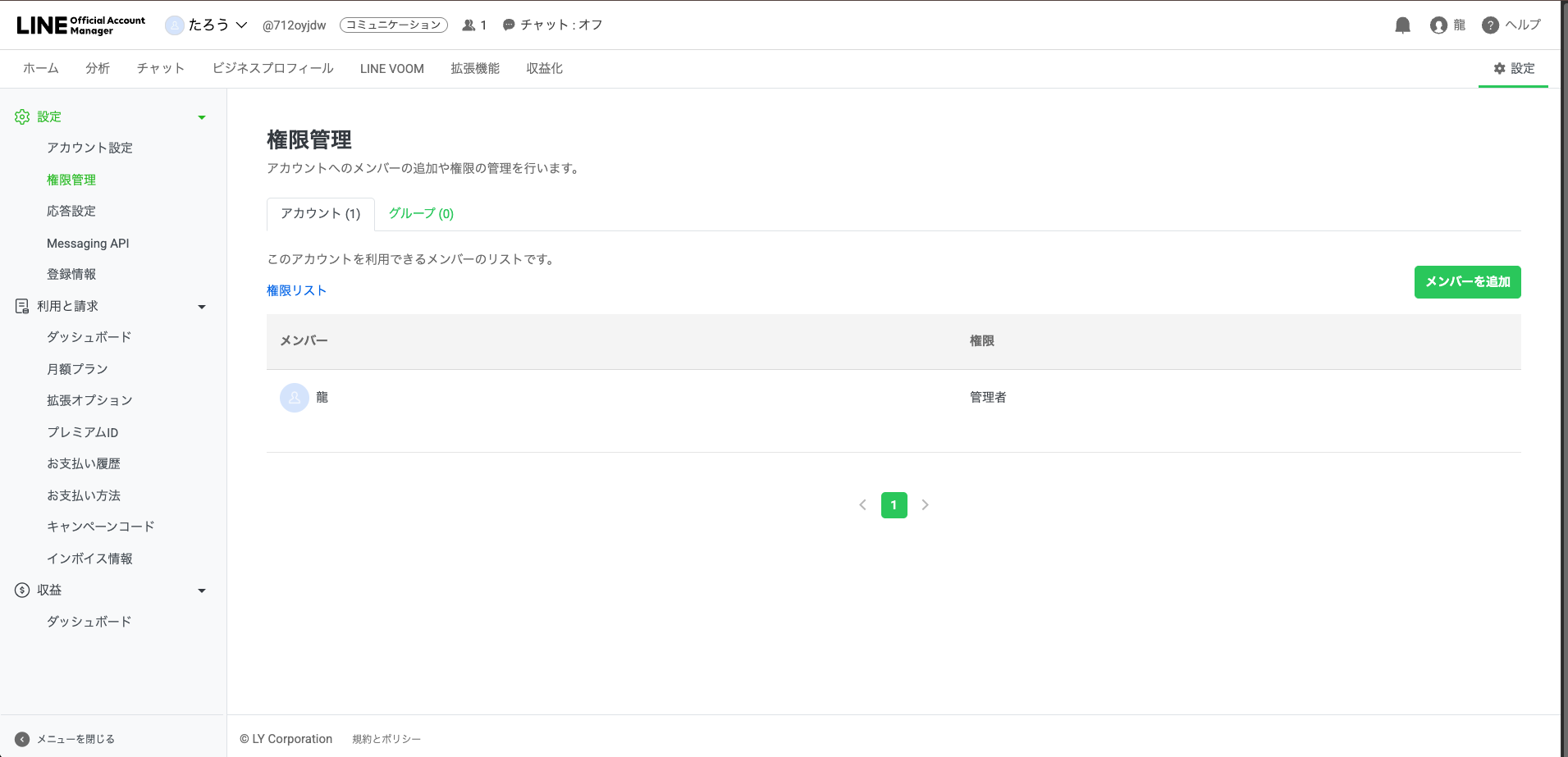Click the 収益 coin icon
1568x757 pixels.
(x=22, y=590)
